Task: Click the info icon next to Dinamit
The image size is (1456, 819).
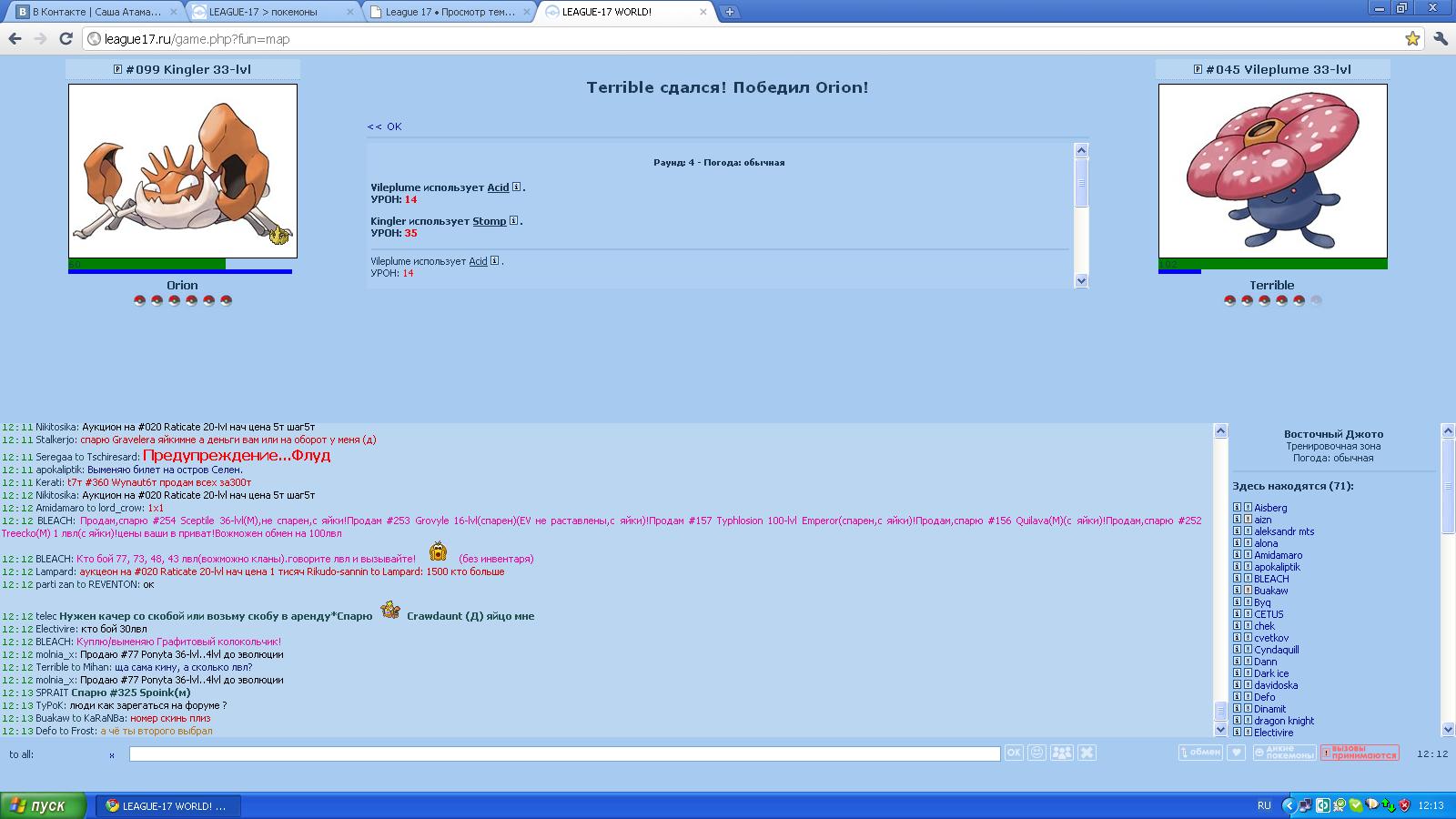Action: pyautogui.click(x=1238, y=709)
